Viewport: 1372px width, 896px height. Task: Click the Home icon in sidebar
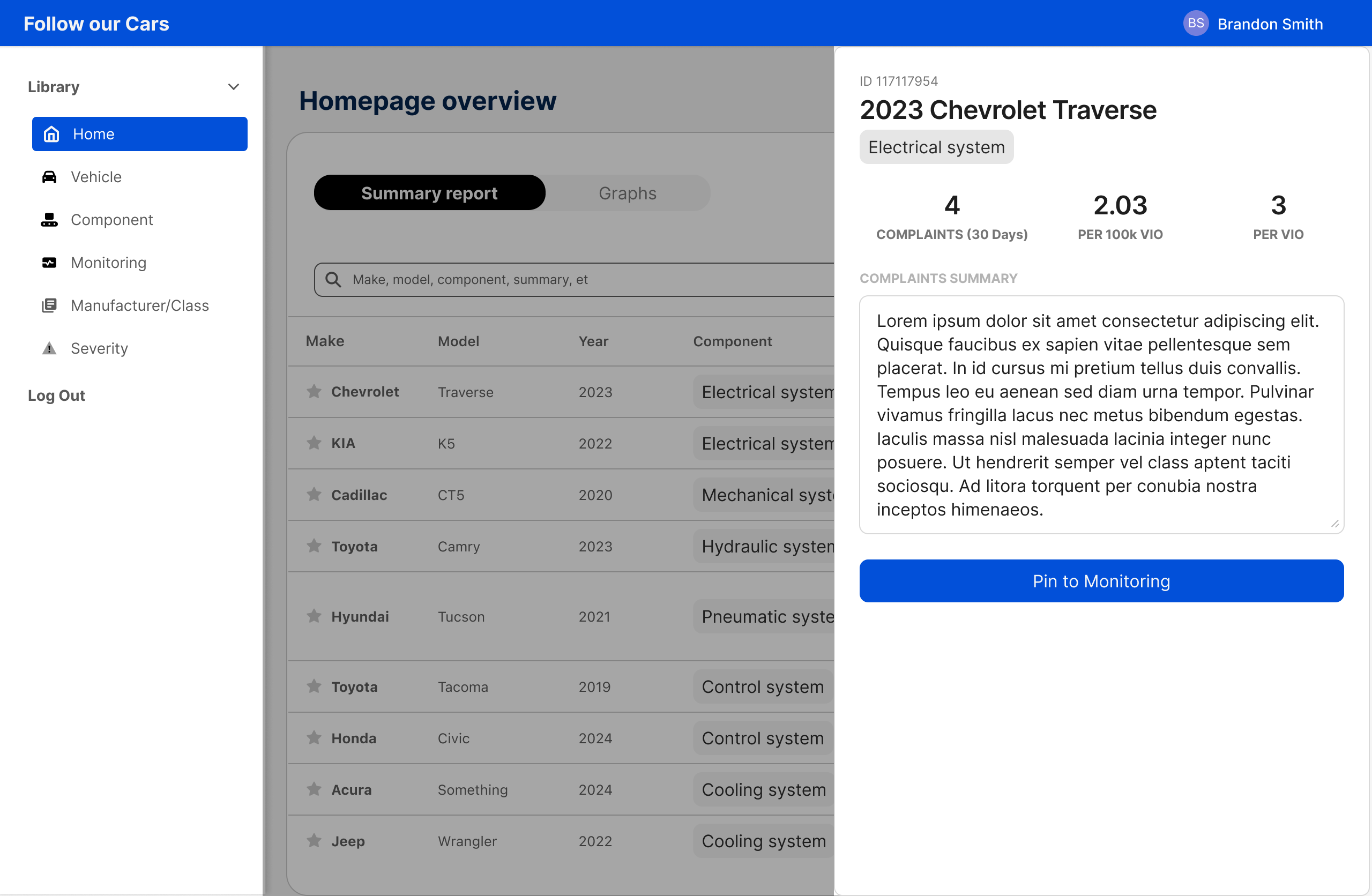pyautogui.click(x=51, y=134)
